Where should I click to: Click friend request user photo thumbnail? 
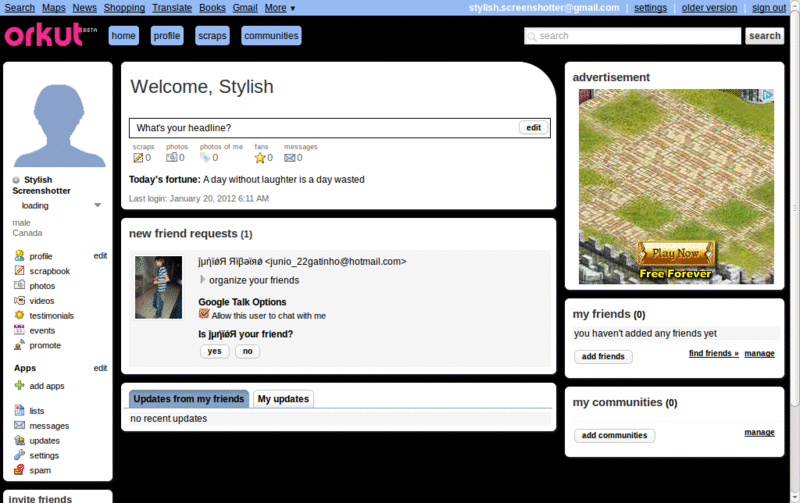point(158,287)
